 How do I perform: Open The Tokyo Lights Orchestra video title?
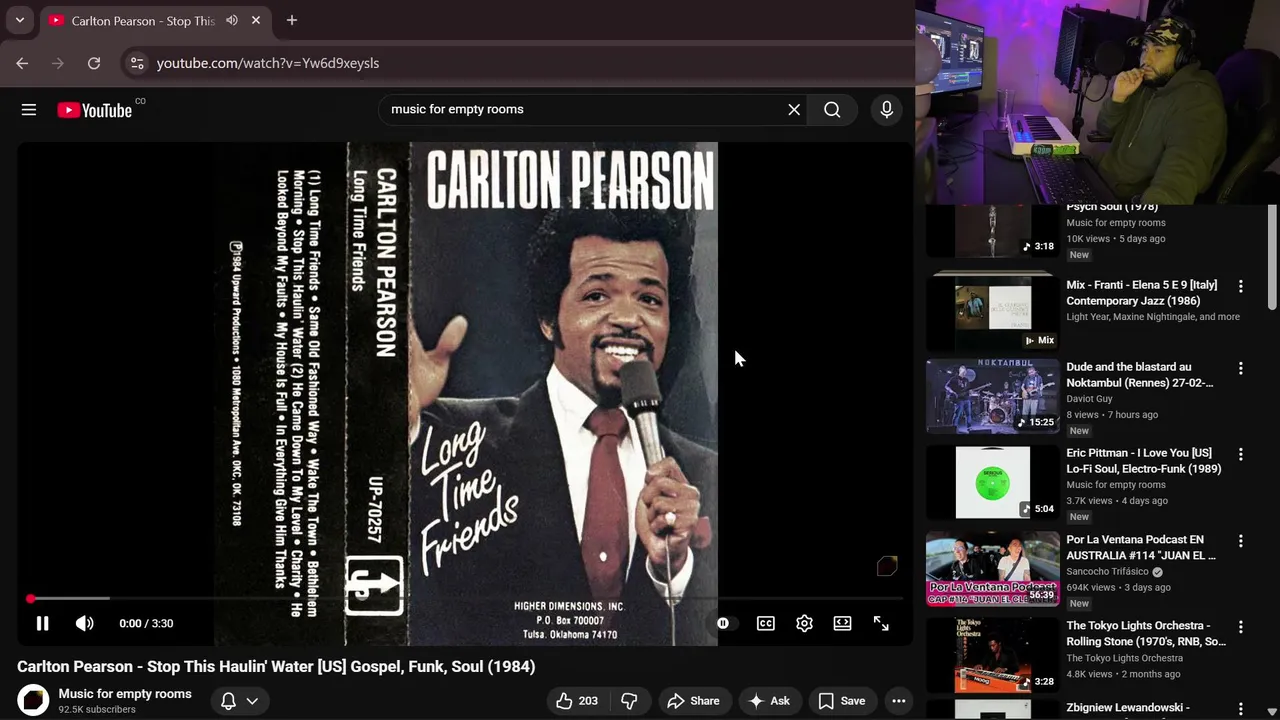tap(1146, 634)
